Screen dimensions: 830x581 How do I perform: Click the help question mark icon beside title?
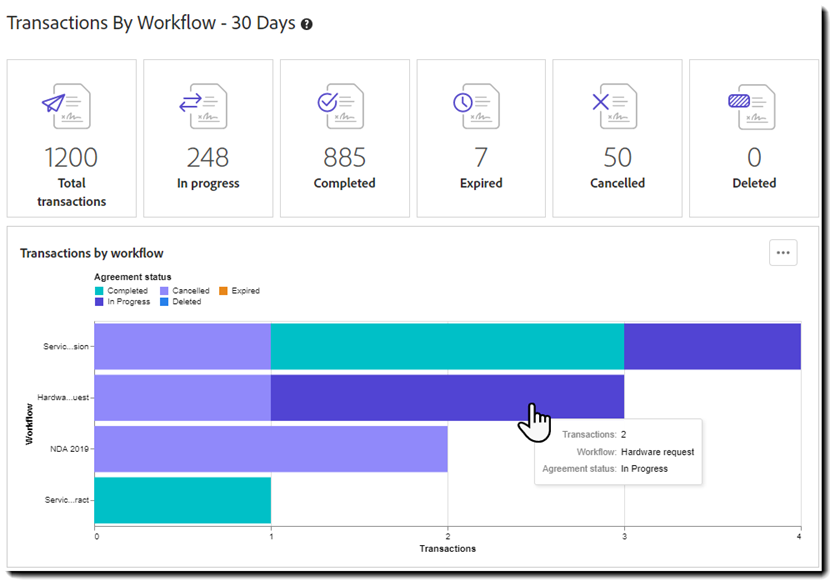coord(307,24)
